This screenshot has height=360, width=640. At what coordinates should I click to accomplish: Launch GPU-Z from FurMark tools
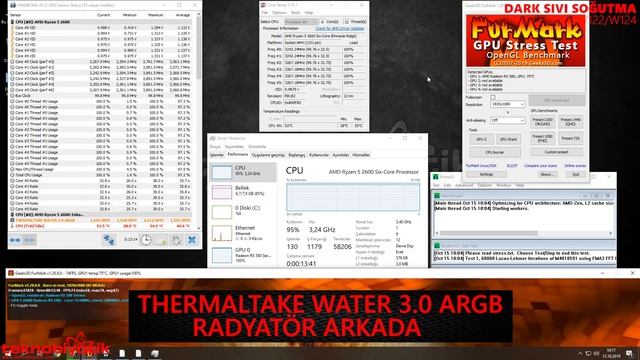tap(481, 139)
